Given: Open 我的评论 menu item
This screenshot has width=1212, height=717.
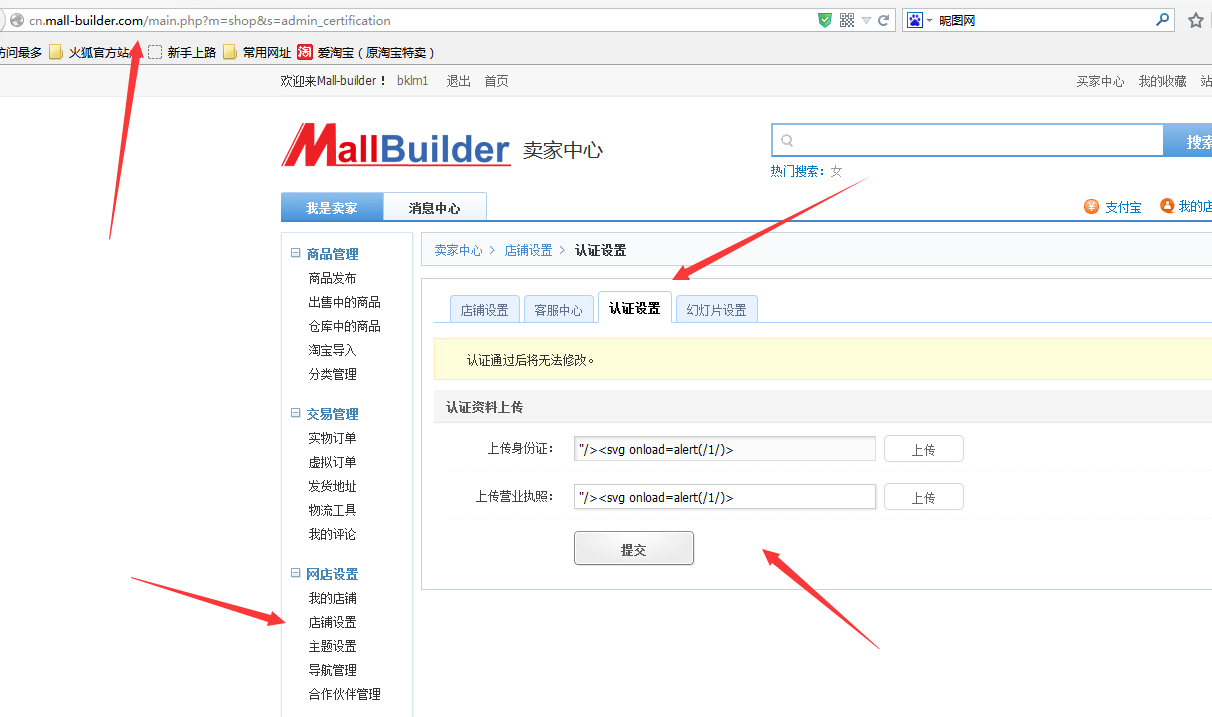Looking at the screenshot, I should click(x=332, y=534).
